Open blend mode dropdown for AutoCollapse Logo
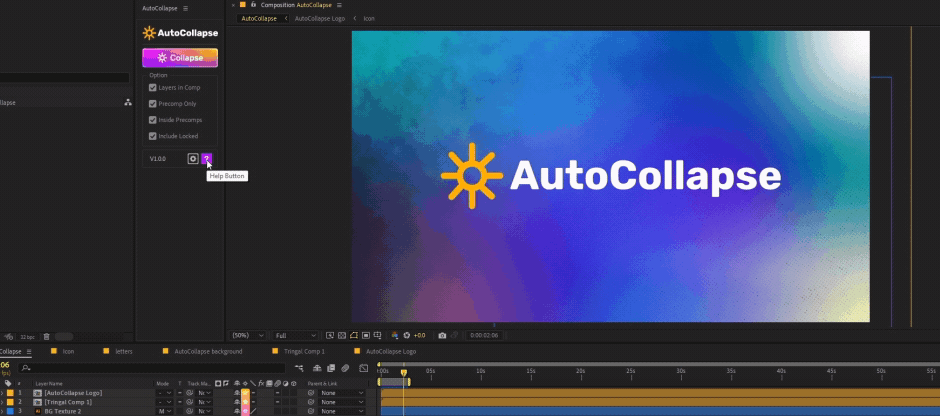Viewport: 940px width, 416px height. 164,393
